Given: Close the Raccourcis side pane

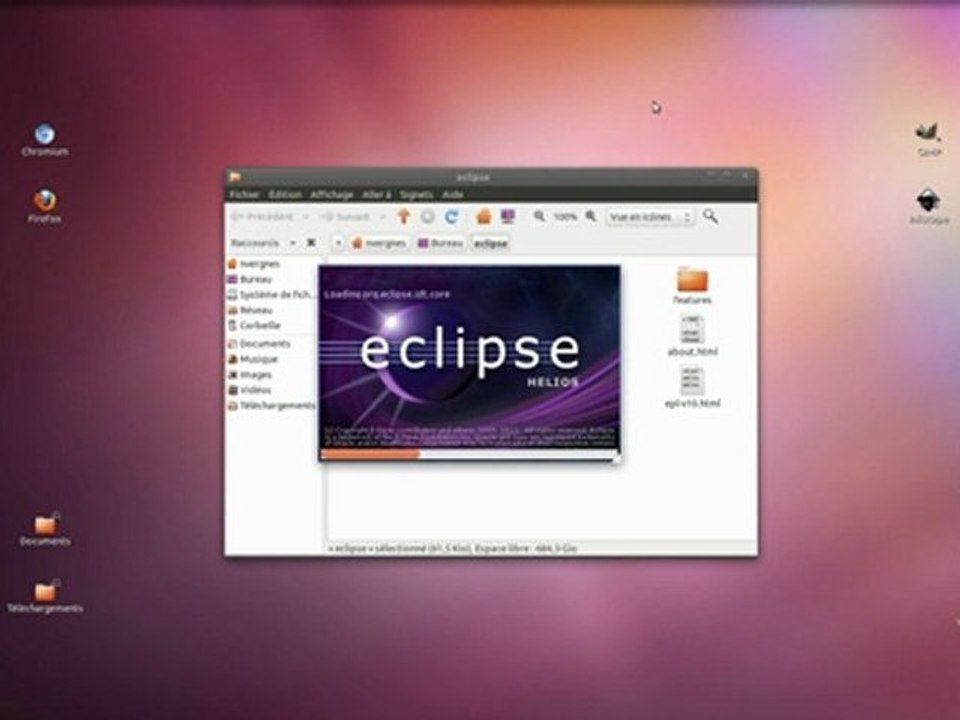Looking at the screenshot, I should [x=311, y=242].
